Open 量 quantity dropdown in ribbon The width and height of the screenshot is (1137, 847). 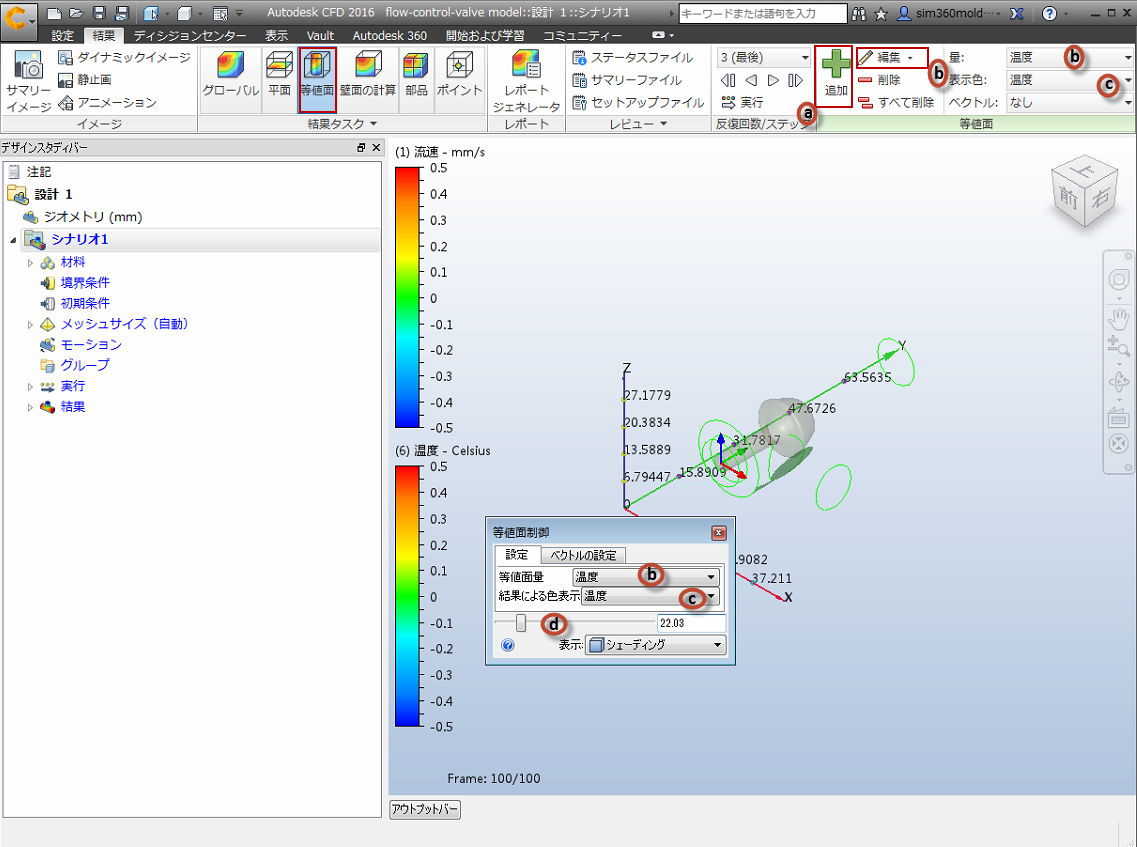[x=1069, y=57]
